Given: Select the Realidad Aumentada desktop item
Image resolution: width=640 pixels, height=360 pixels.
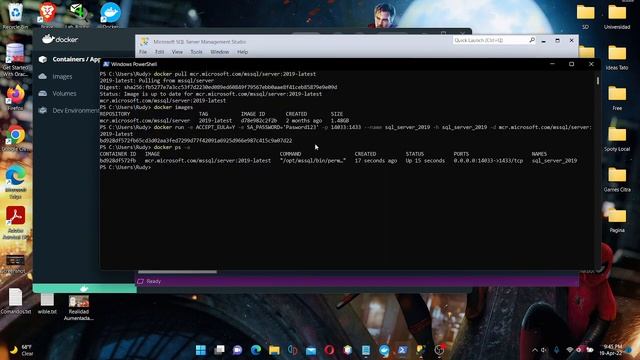Looking at the screenshot, I should [78, 307].
